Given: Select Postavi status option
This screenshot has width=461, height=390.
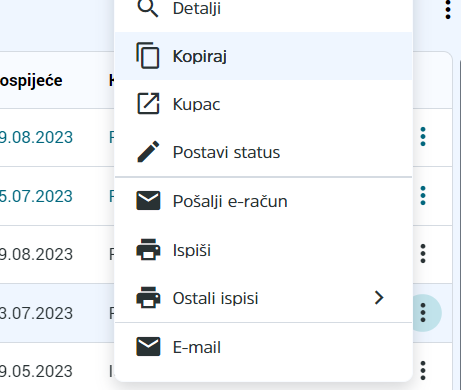Looking at the screenshot, I should pos(263,152).
